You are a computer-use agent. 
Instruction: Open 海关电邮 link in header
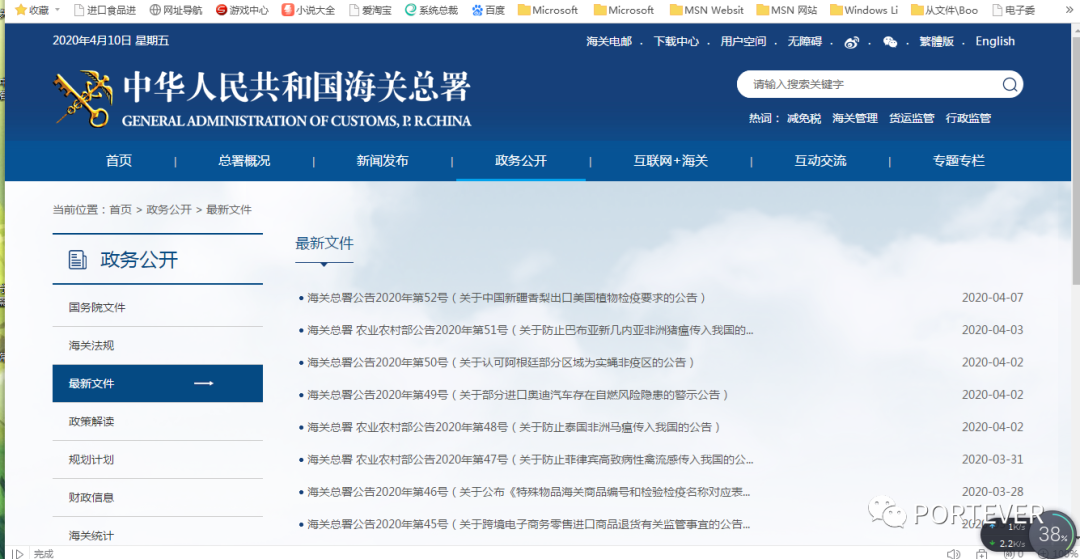609,41
